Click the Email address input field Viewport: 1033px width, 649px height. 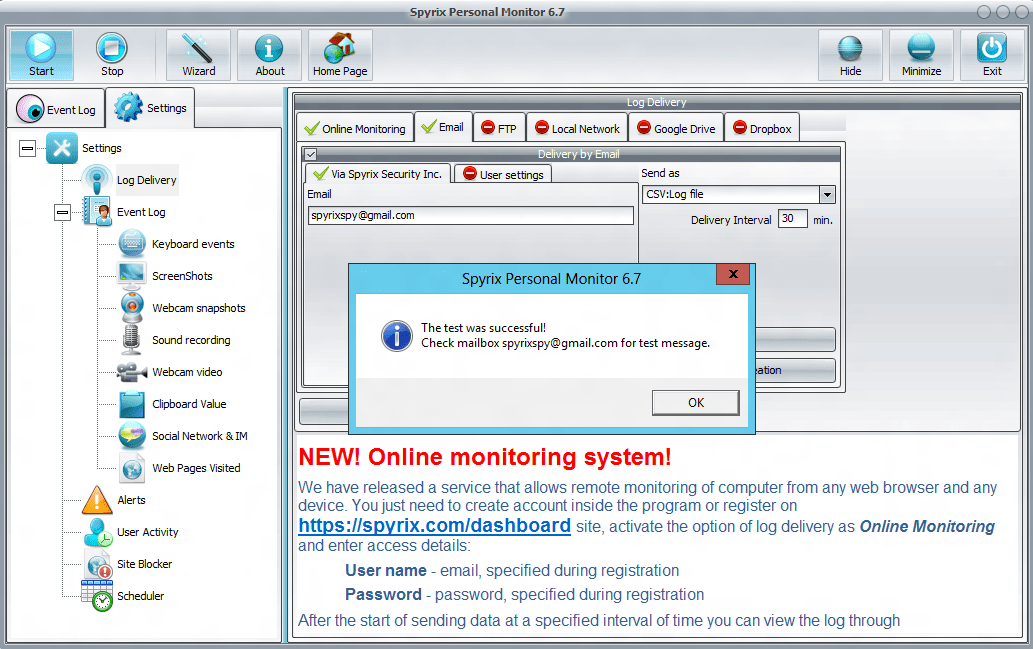[x=471, y=215]
